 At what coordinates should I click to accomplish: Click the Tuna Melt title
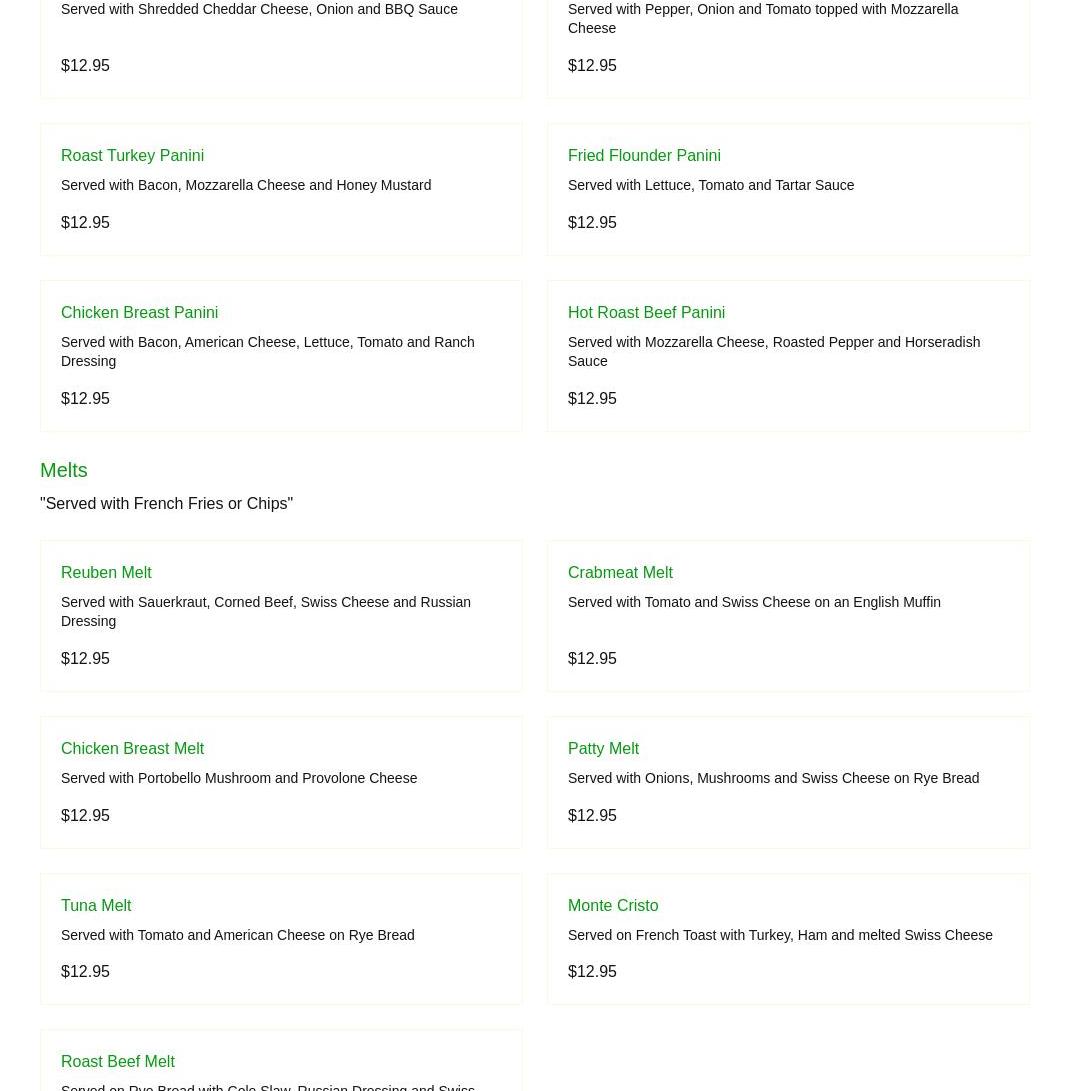click(96, 906)
